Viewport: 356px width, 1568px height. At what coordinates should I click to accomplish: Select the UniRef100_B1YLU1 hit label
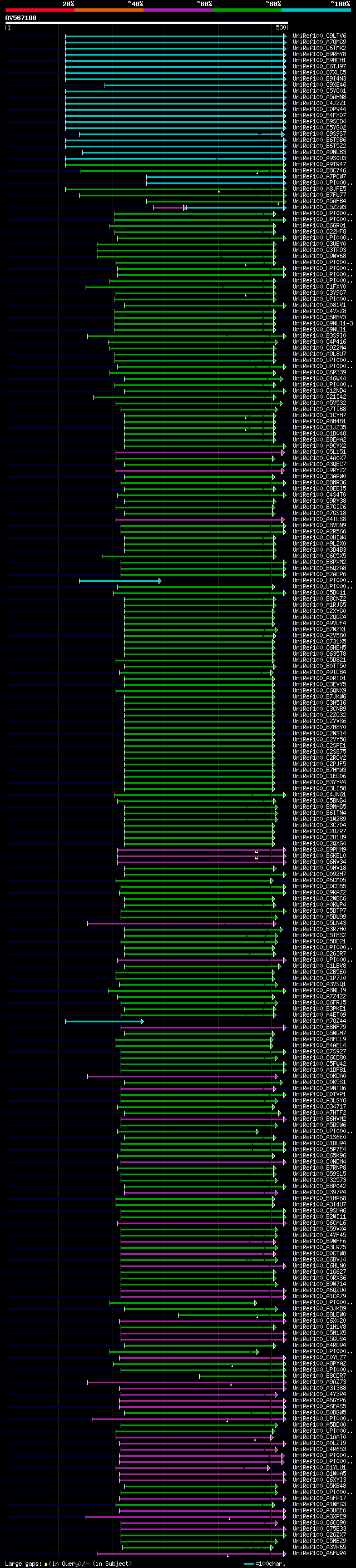click(319, 1467)
